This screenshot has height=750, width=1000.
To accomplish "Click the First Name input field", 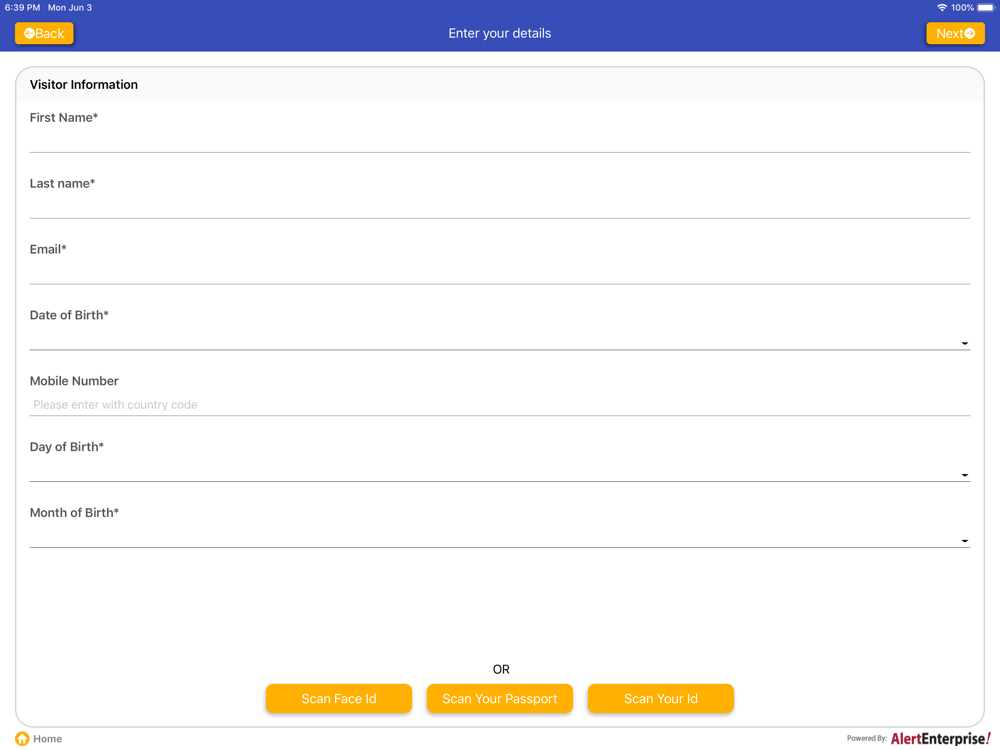I will (499, 140).
